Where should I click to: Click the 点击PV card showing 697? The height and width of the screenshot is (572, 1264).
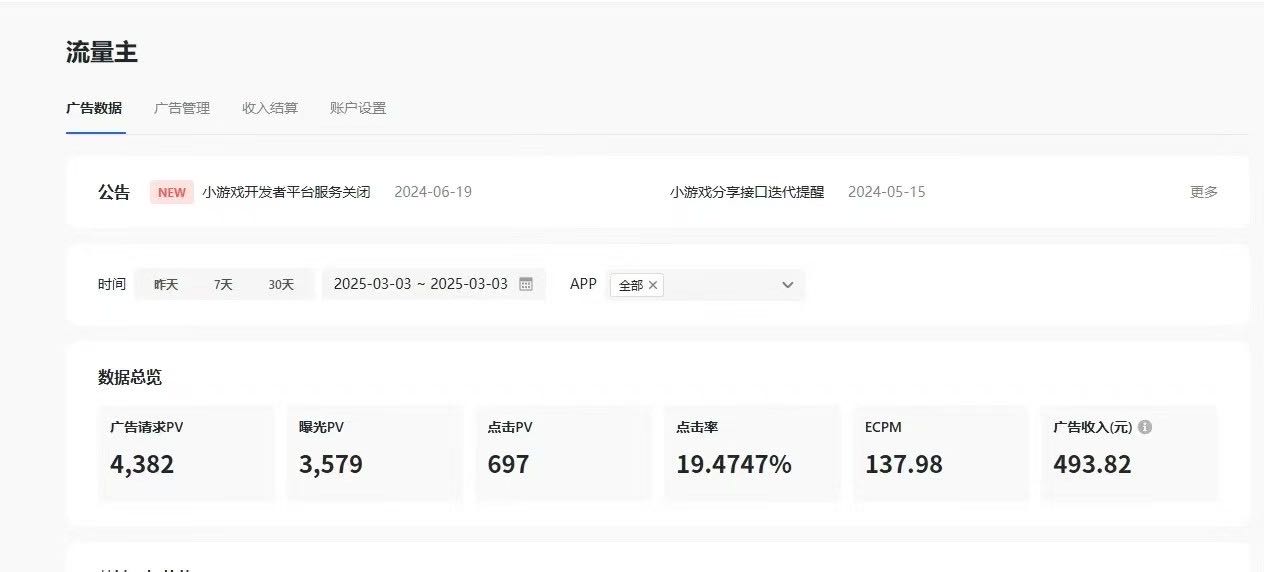coord(563,453)
